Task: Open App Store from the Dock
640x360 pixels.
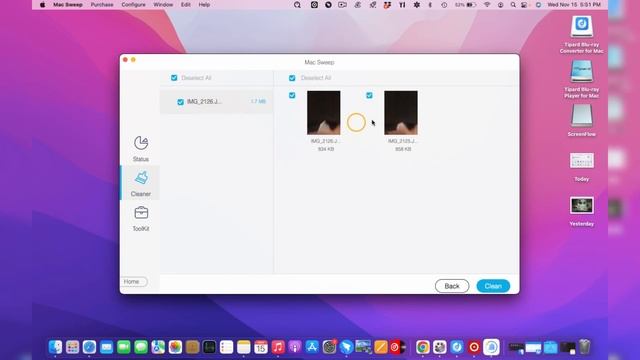Action: tap(312, 347)
